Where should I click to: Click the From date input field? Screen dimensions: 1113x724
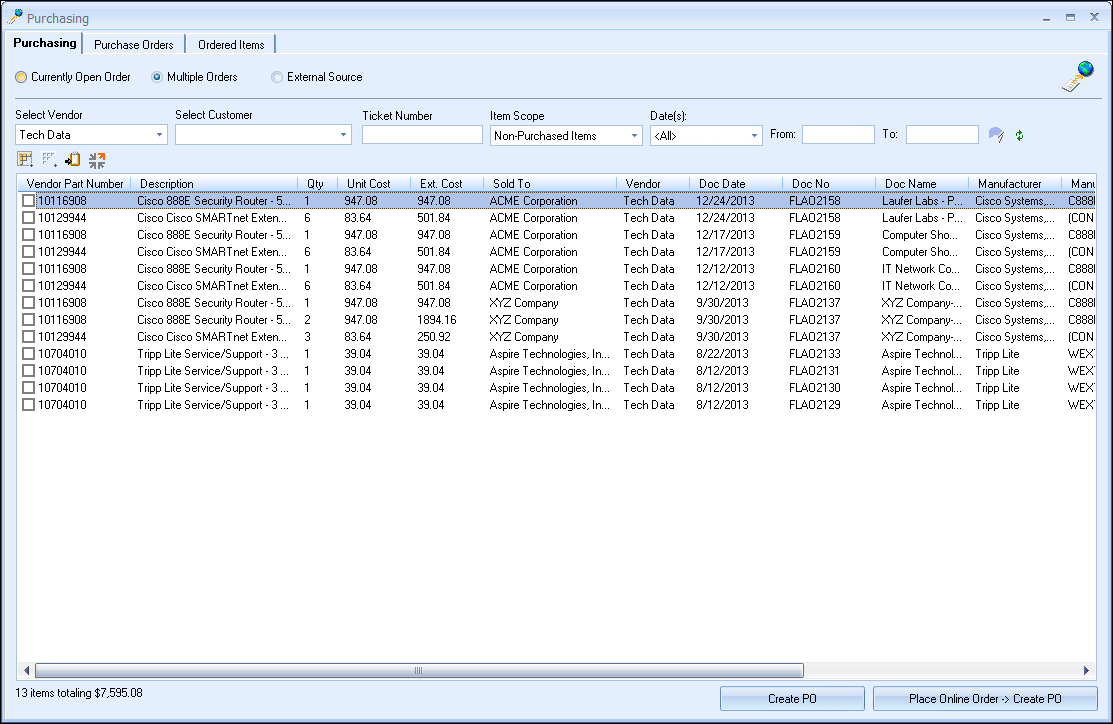click(838, 135)
